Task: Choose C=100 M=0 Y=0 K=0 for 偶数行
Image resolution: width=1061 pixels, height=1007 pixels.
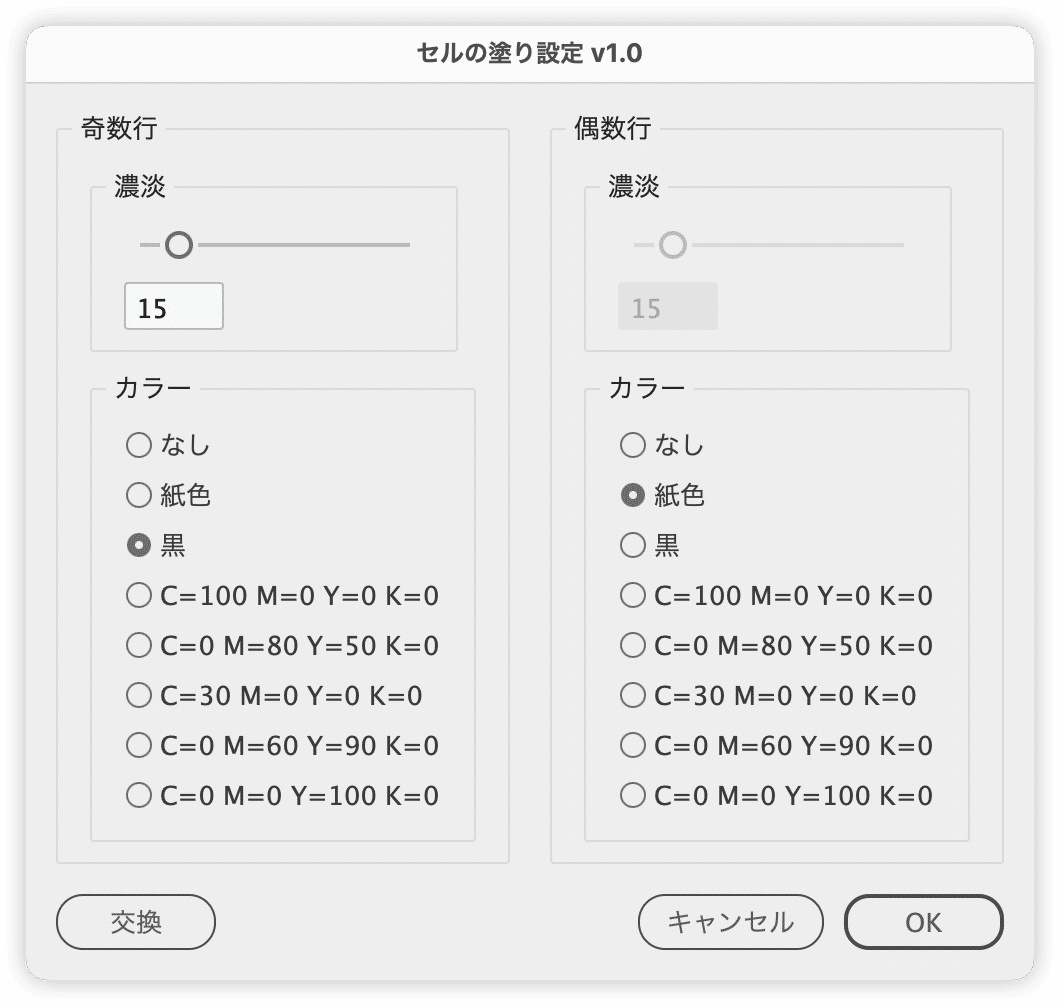Action: pos(632,597)
